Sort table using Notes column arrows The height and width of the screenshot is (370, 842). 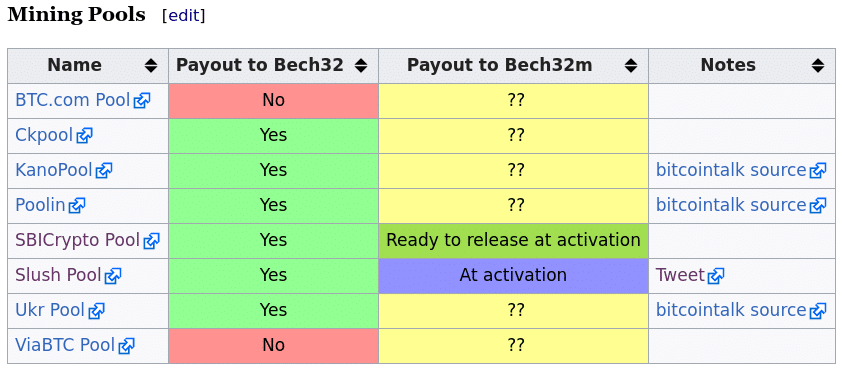point(818,66)
